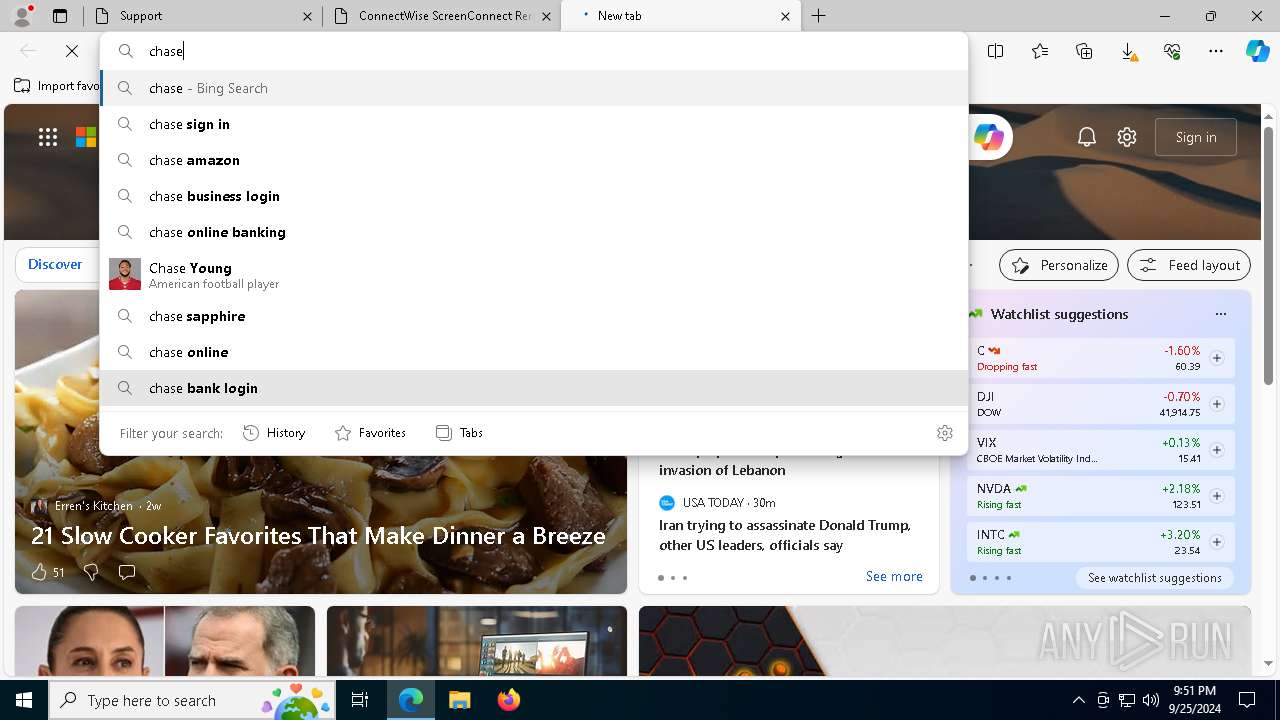Open the Discover feed tab
The width and height of the screenshot is (1280, 720).
(55, 264)
